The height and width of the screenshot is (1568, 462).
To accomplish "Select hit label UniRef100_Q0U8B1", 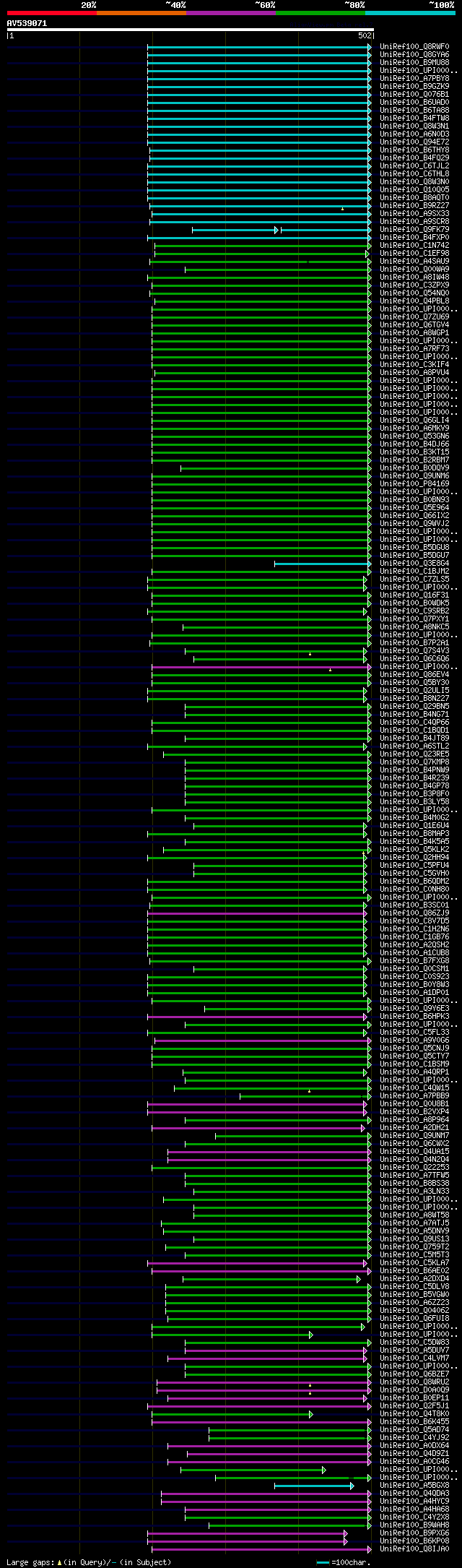I will coord(414,1104).
